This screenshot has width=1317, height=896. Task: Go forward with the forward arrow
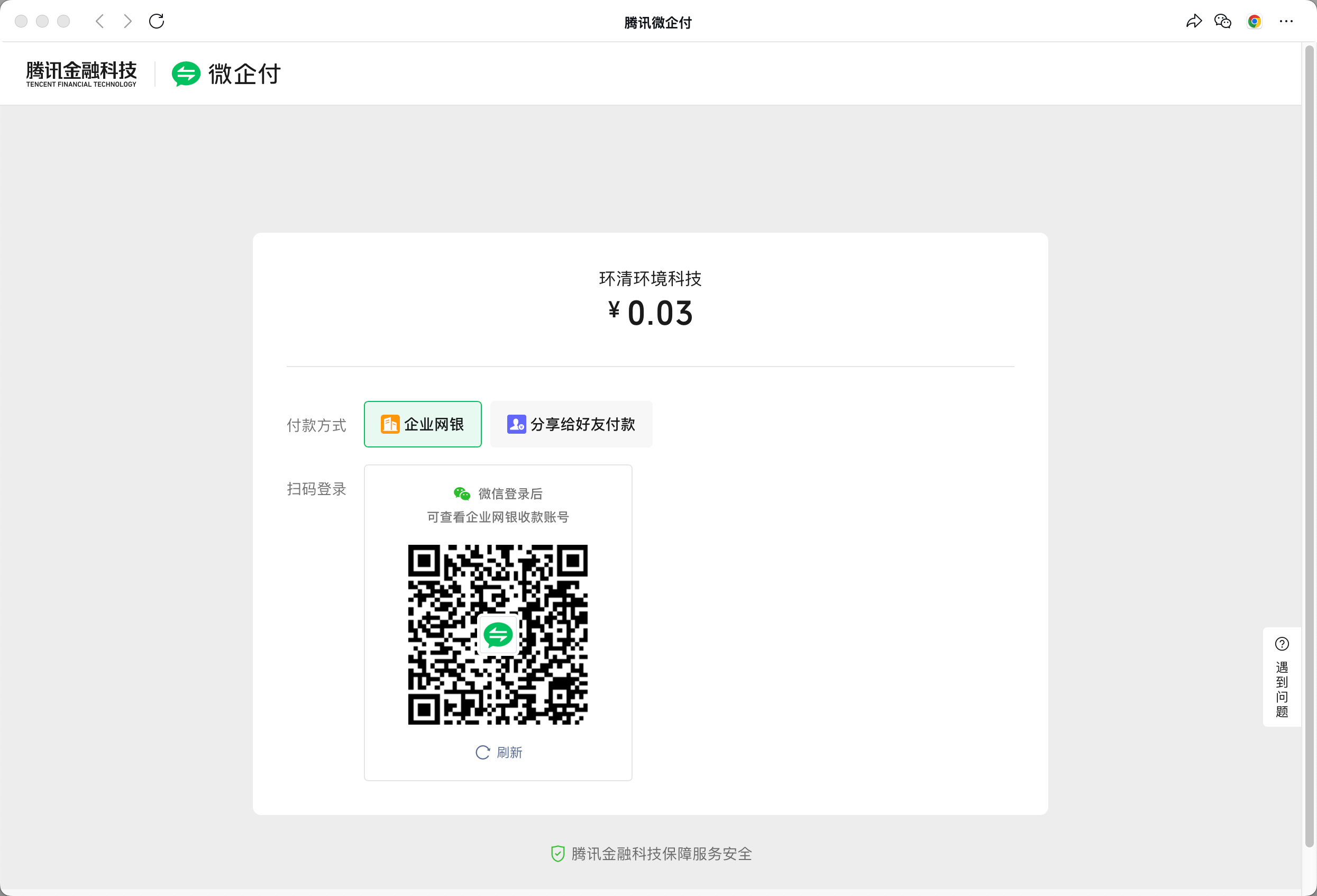(128, 22)
